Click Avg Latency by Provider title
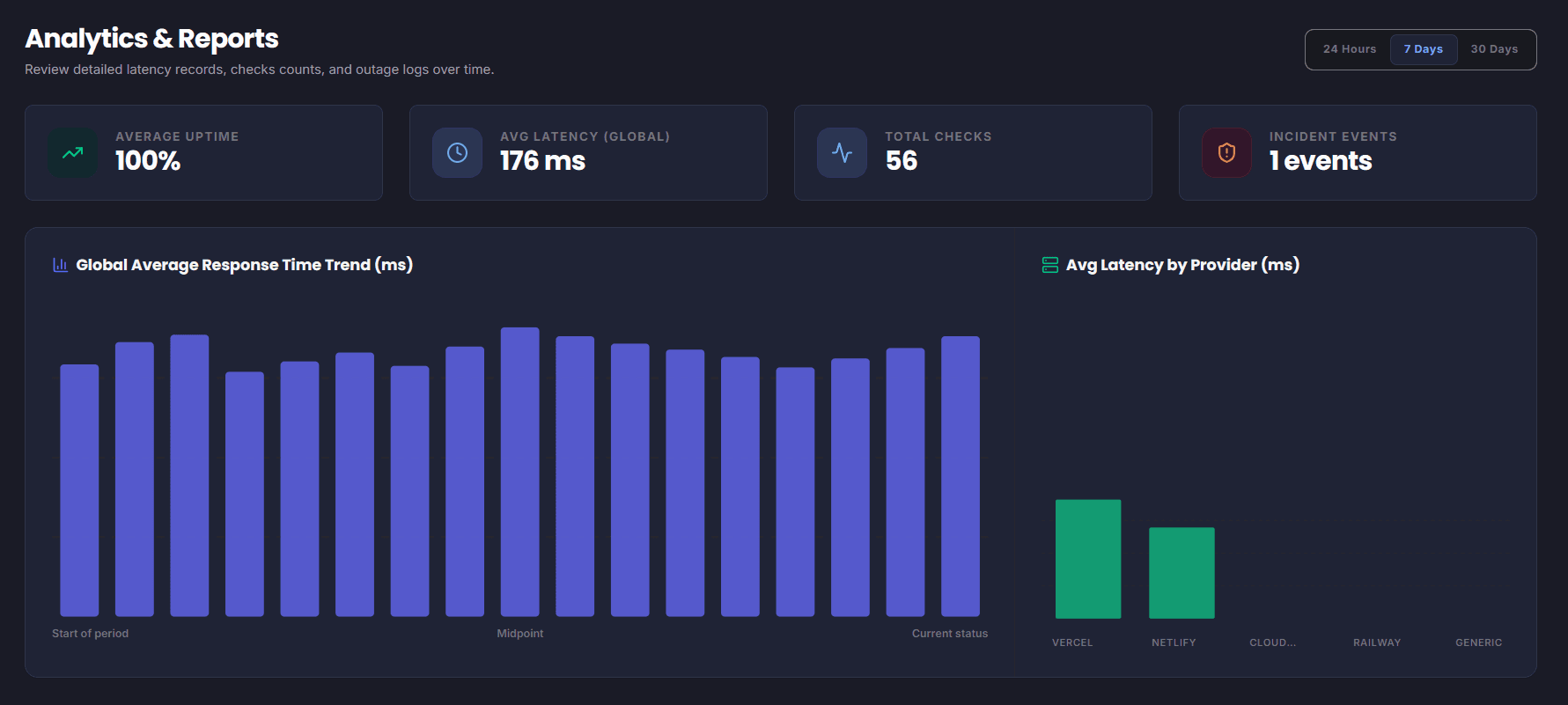Viewport: 1568px width, 705px height. pyautogui.click(x=1182, y=265)
